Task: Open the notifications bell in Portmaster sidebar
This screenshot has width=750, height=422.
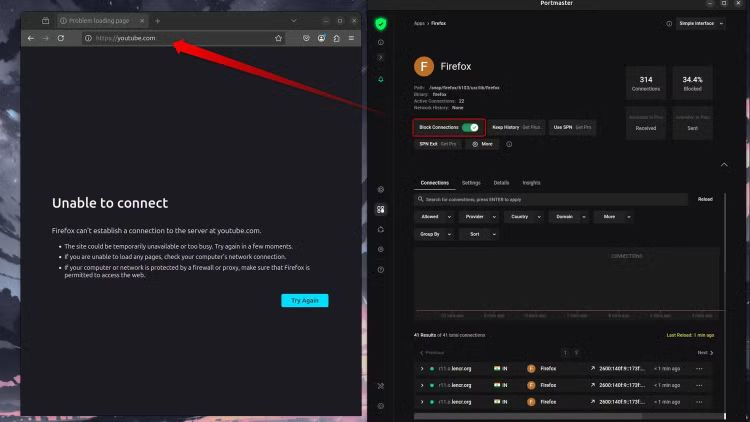Action: point(380,77)
